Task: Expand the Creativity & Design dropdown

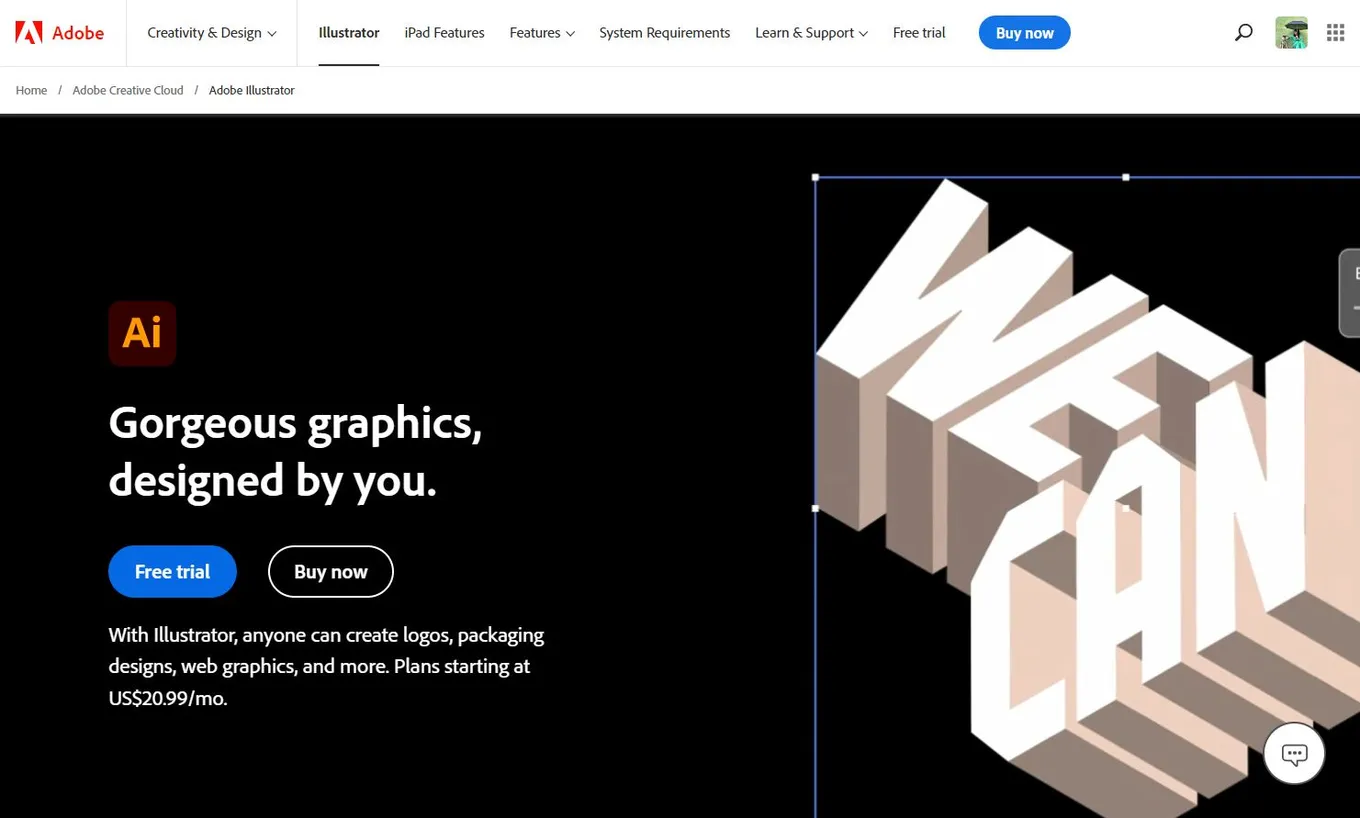Action: coord(211,32)
